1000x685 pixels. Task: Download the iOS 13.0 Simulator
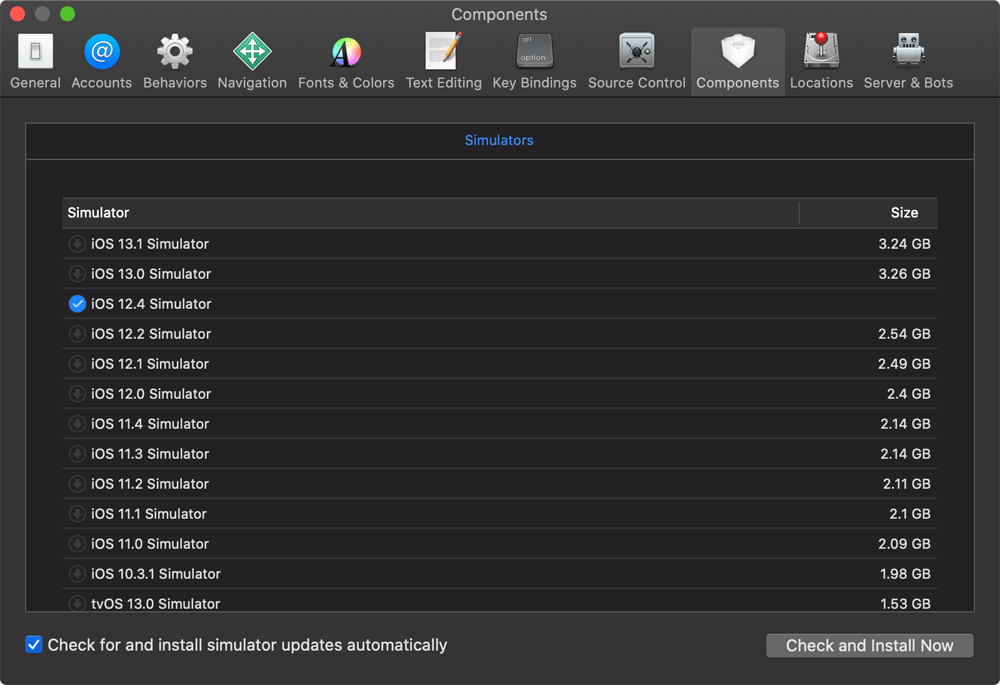coord(77,274)
